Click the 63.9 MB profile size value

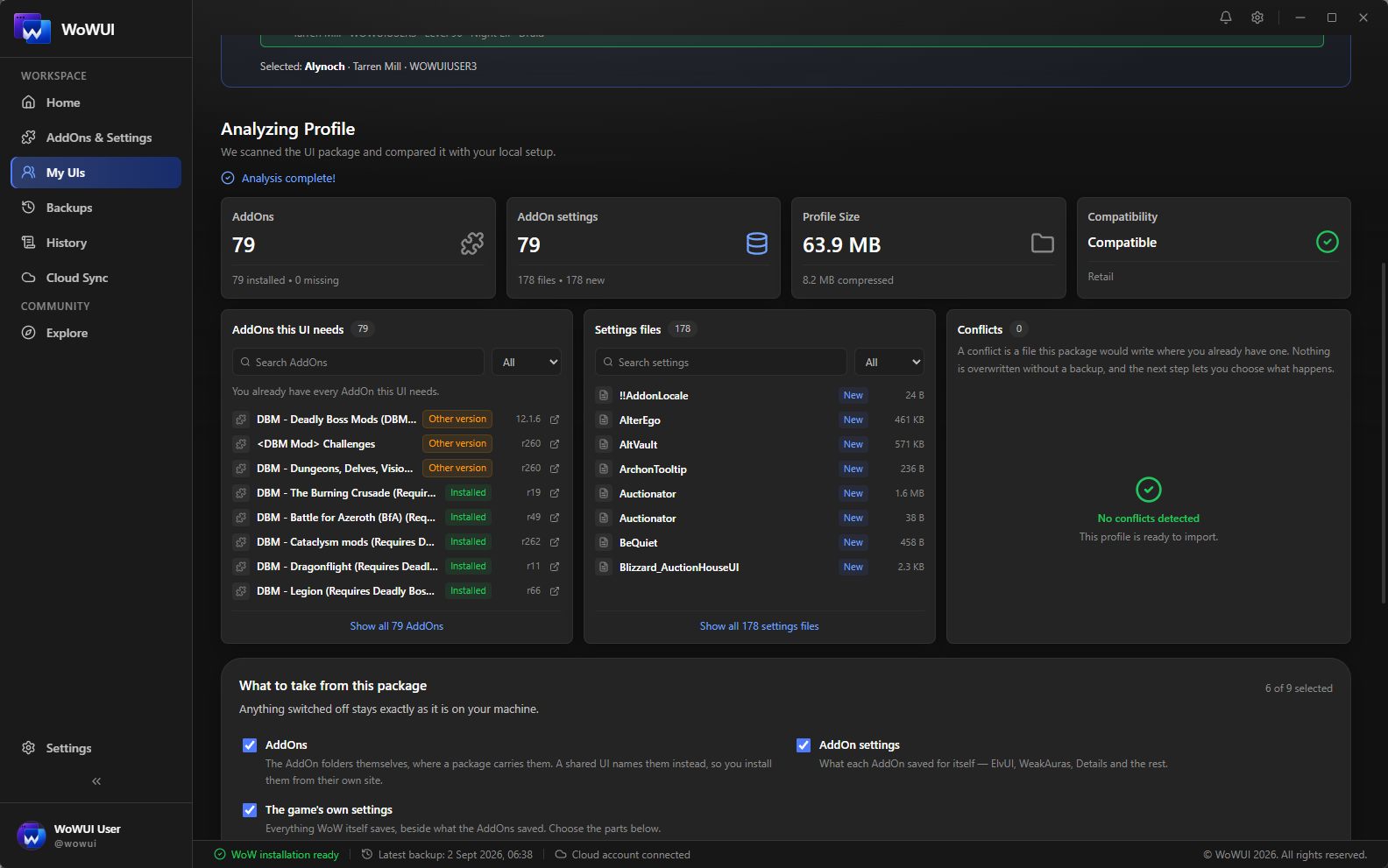tap(841, 245)
